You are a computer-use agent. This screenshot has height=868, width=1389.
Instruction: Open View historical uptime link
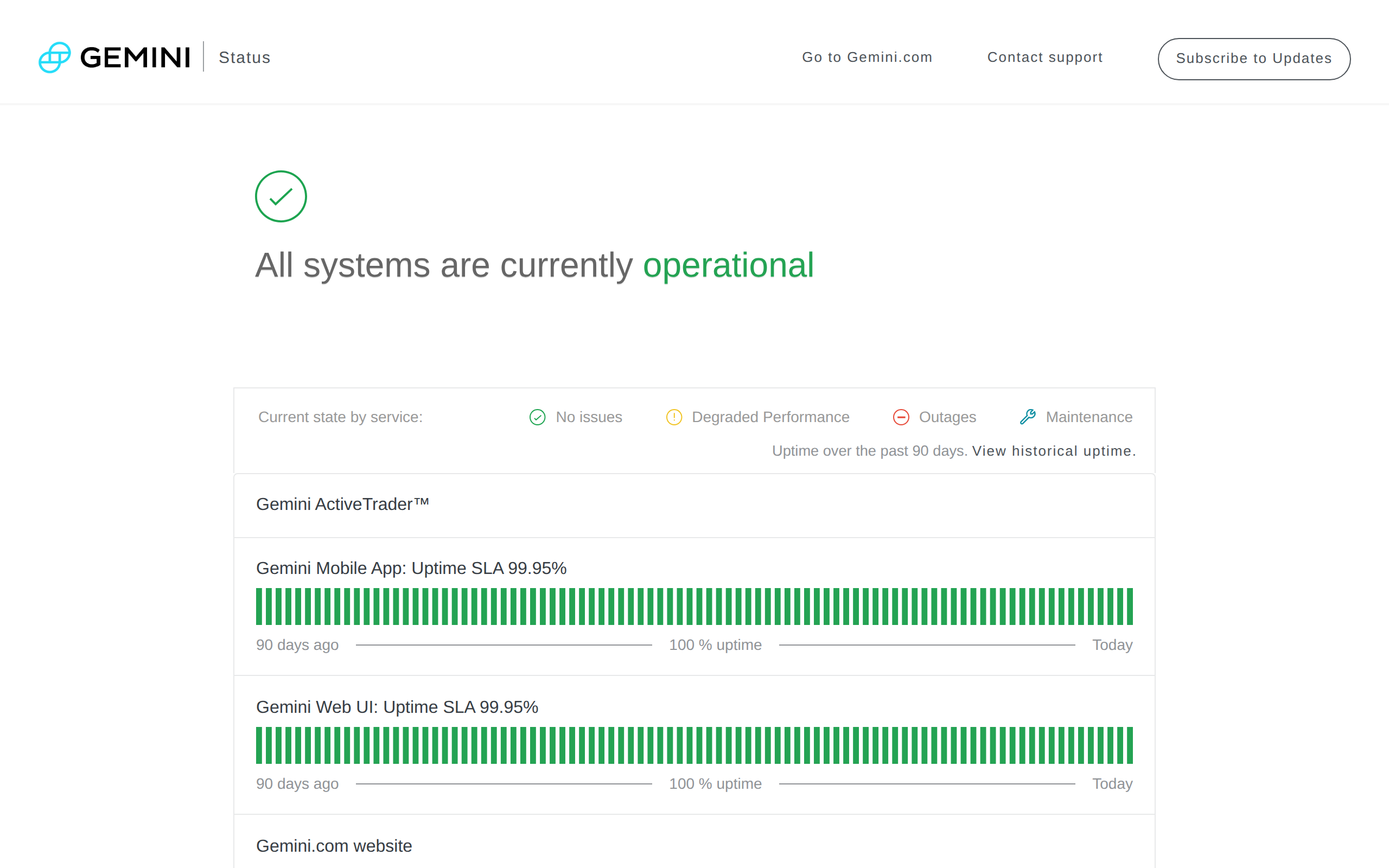[1054, 451]
